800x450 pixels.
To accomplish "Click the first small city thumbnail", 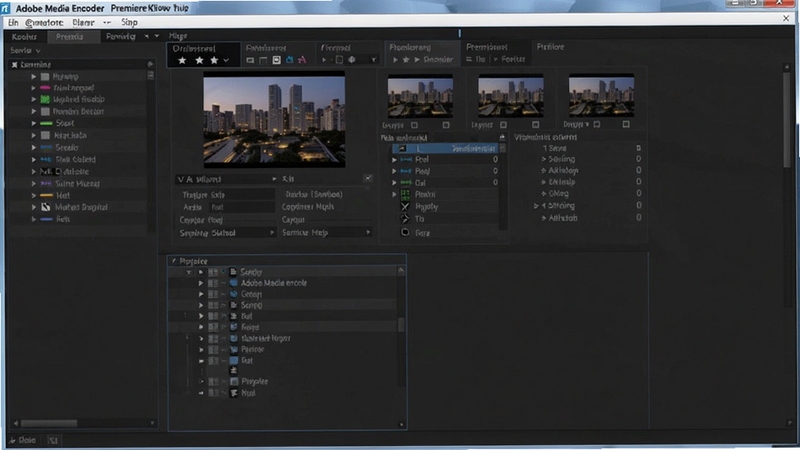I will [420, 97].
